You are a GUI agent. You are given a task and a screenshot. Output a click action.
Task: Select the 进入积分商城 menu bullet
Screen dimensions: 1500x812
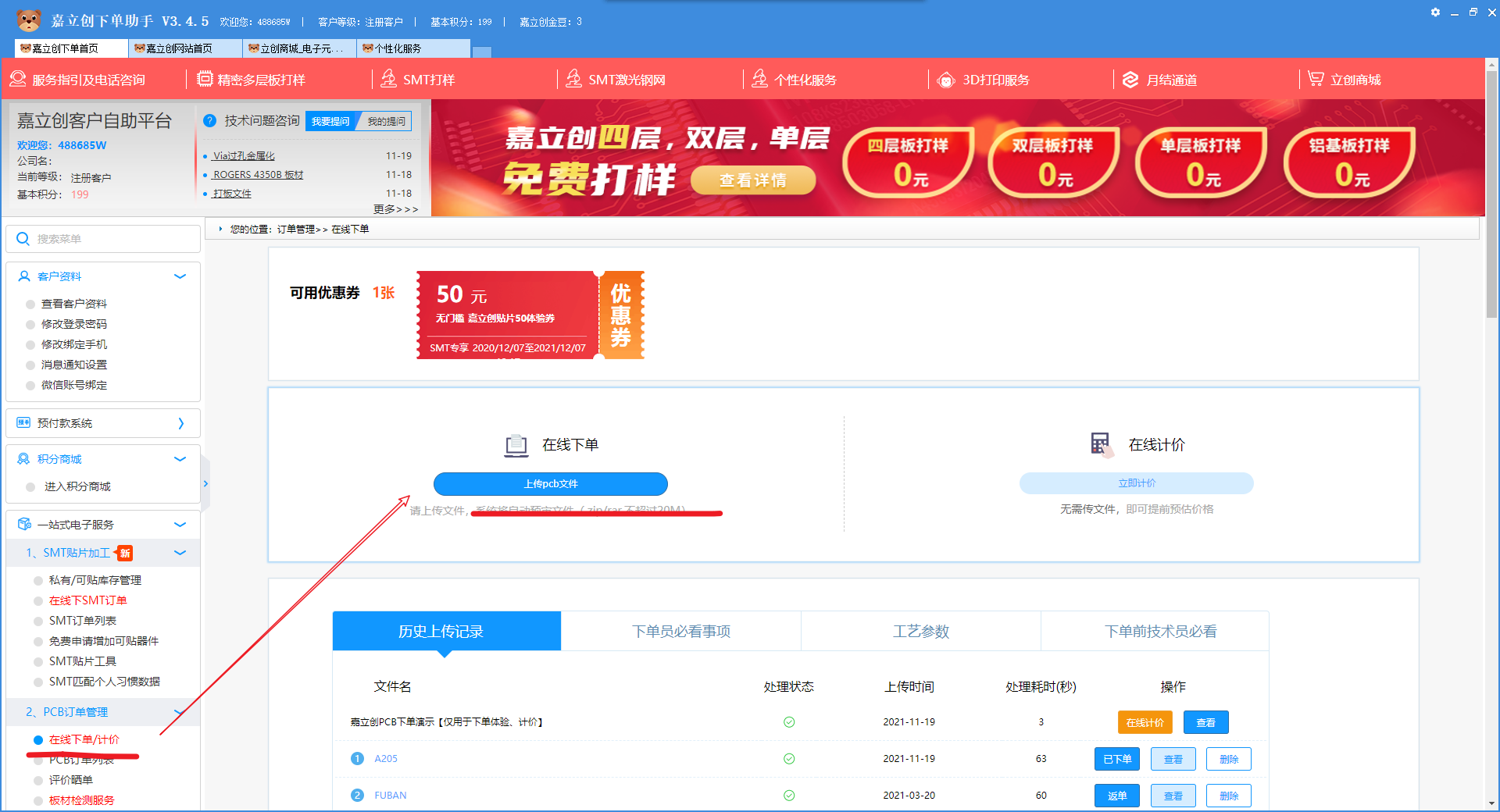click(x=30, y=487)
